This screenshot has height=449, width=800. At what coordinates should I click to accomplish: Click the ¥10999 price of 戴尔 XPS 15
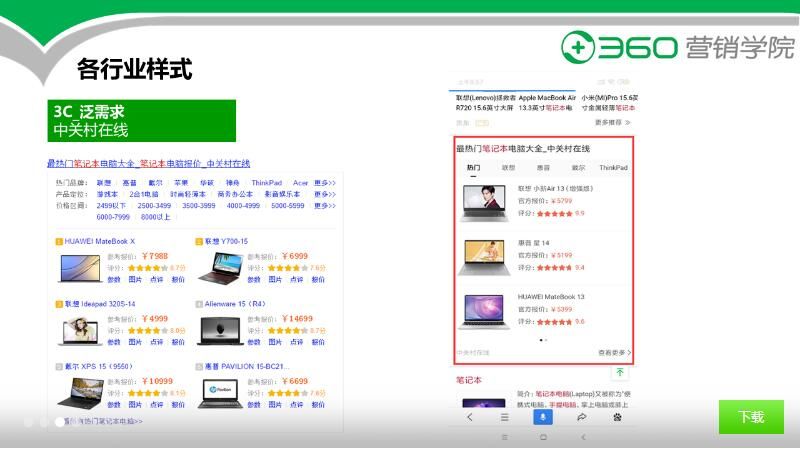coord(157,381)
